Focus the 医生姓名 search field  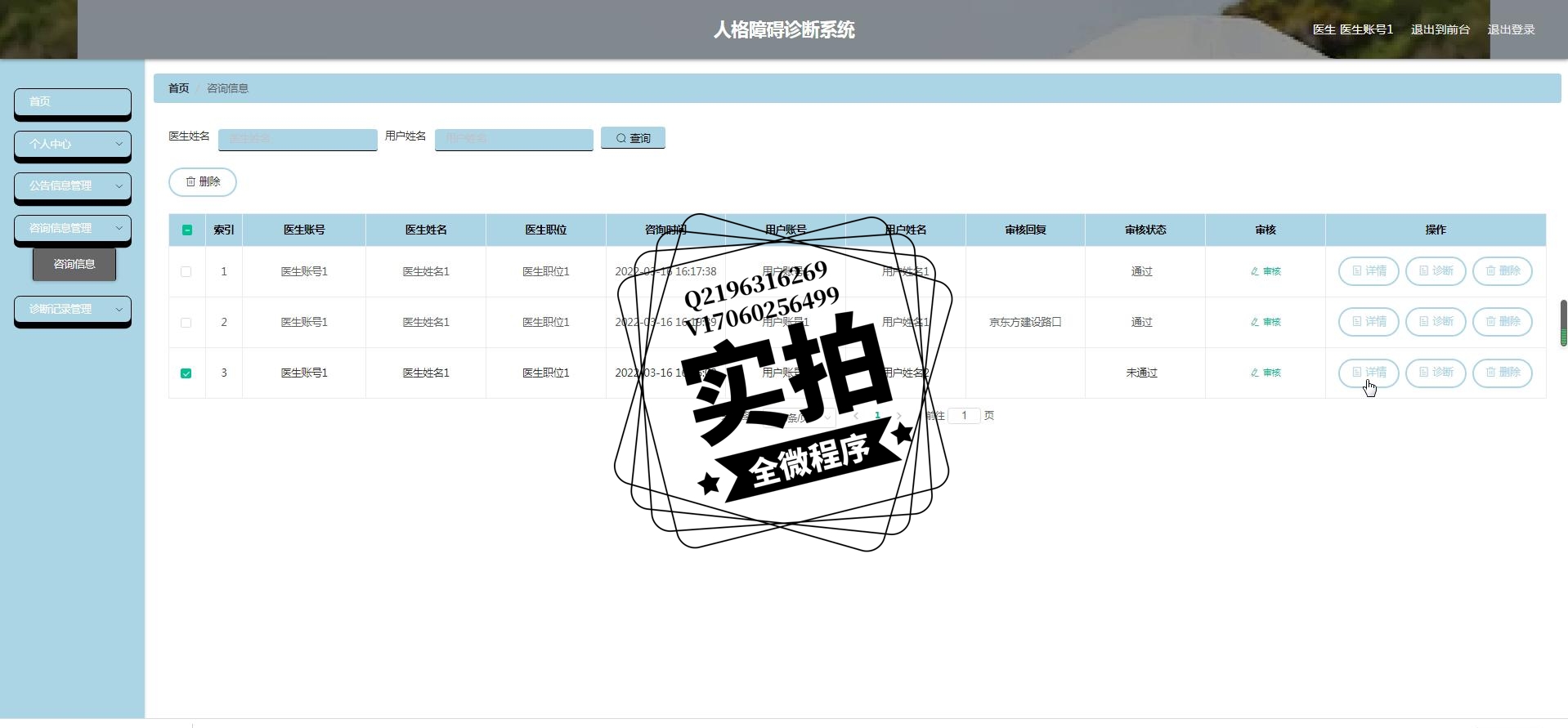(x=298, y=139)
